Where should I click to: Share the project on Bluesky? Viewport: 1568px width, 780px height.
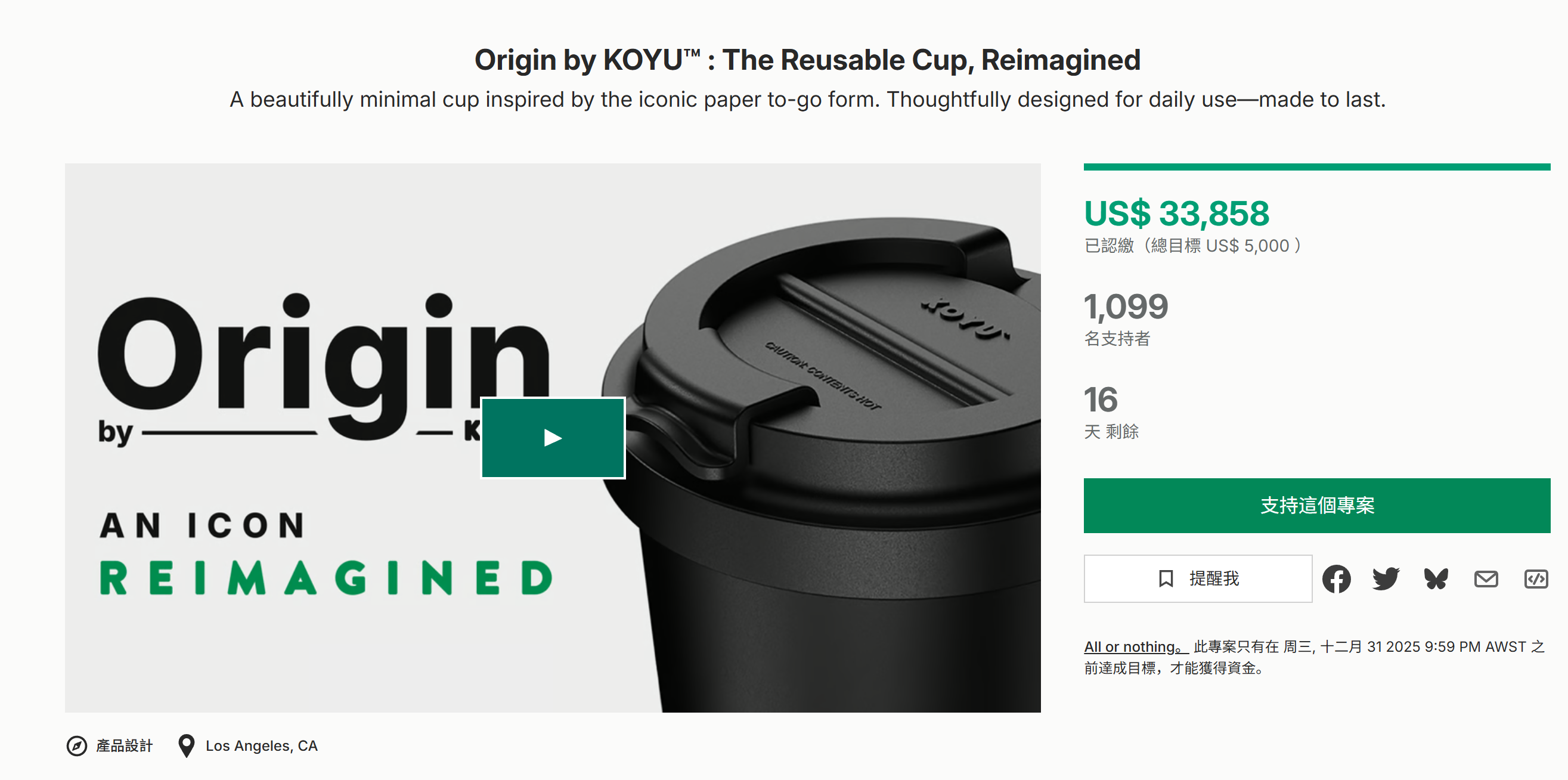coord(1435,578)
